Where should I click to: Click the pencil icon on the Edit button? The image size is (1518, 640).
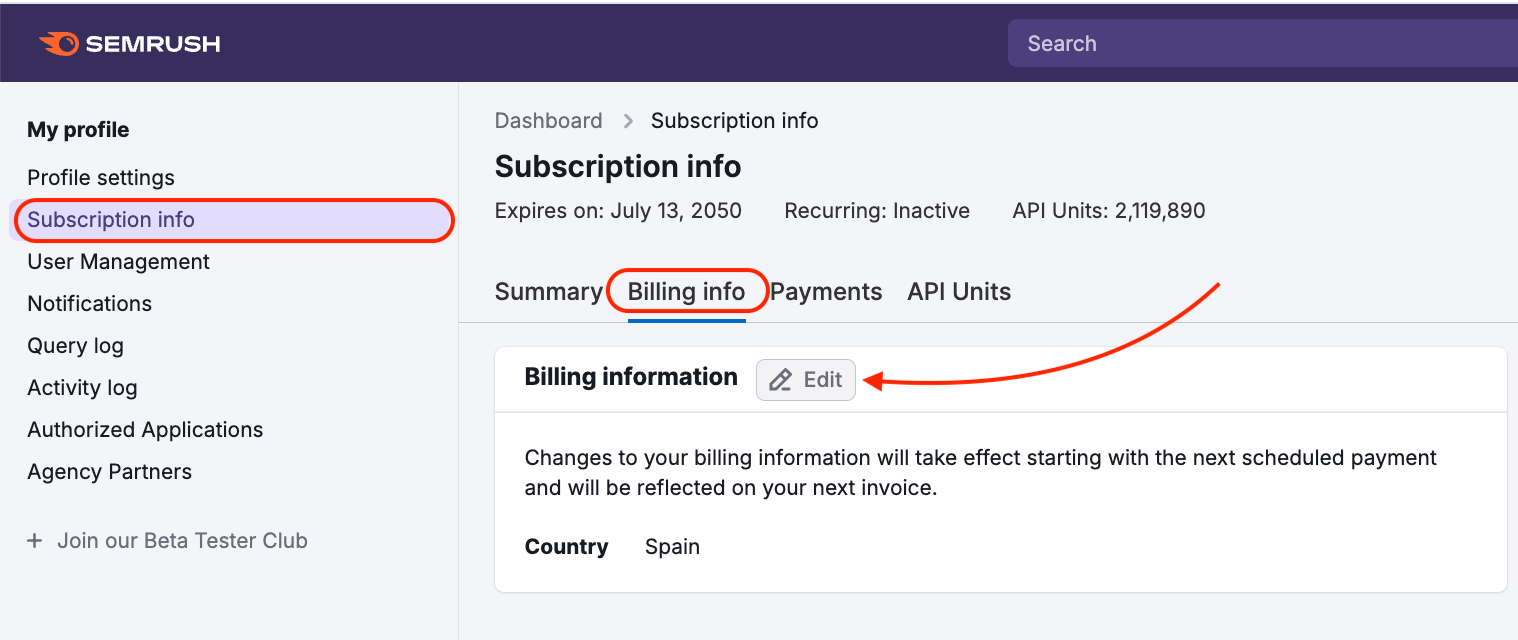pos(781,380)
